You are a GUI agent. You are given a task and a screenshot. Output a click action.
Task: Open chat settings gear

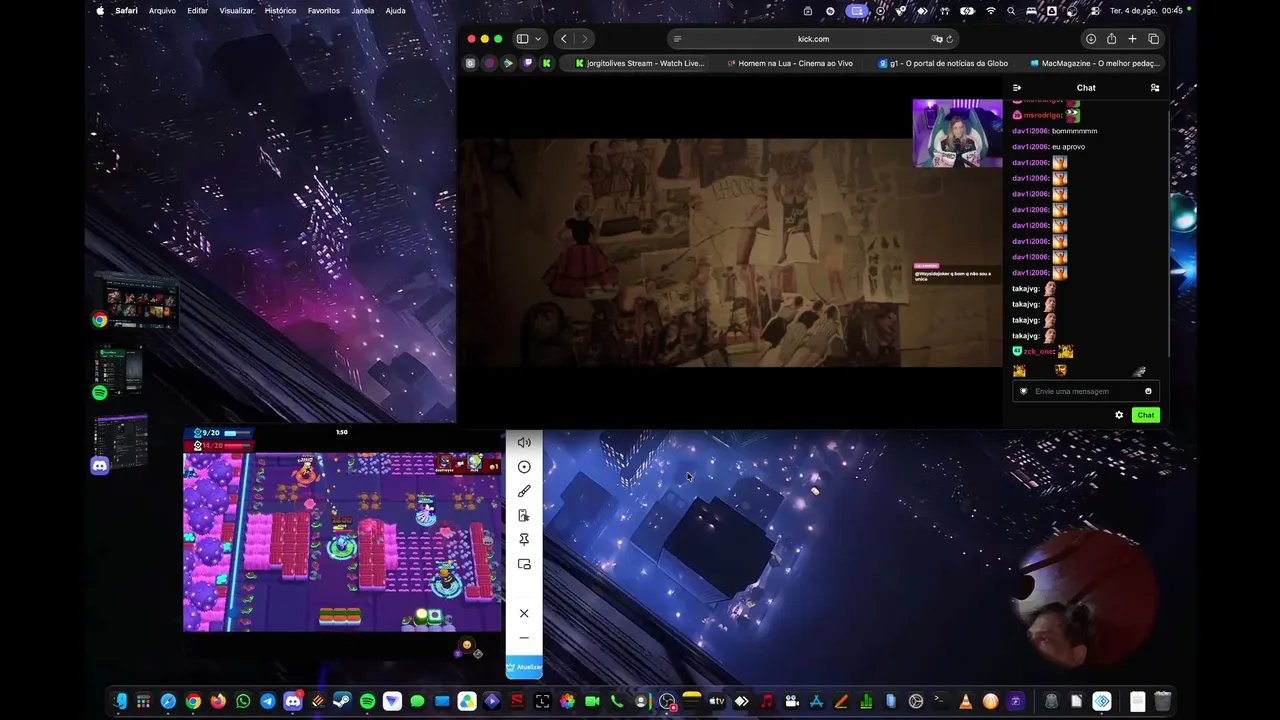(x=1119, y=415)
